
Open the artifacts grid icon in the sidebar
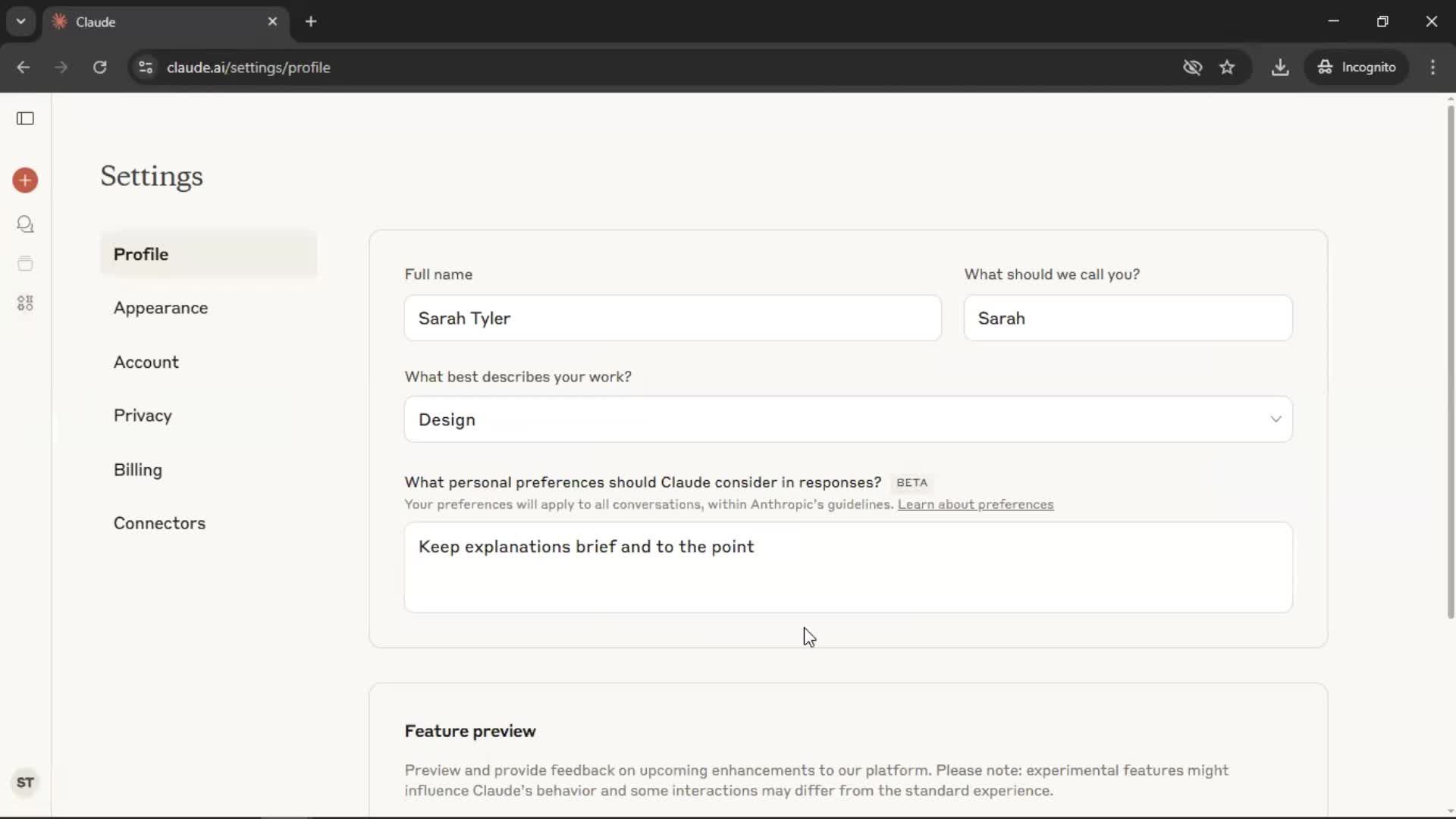[25, 303]
